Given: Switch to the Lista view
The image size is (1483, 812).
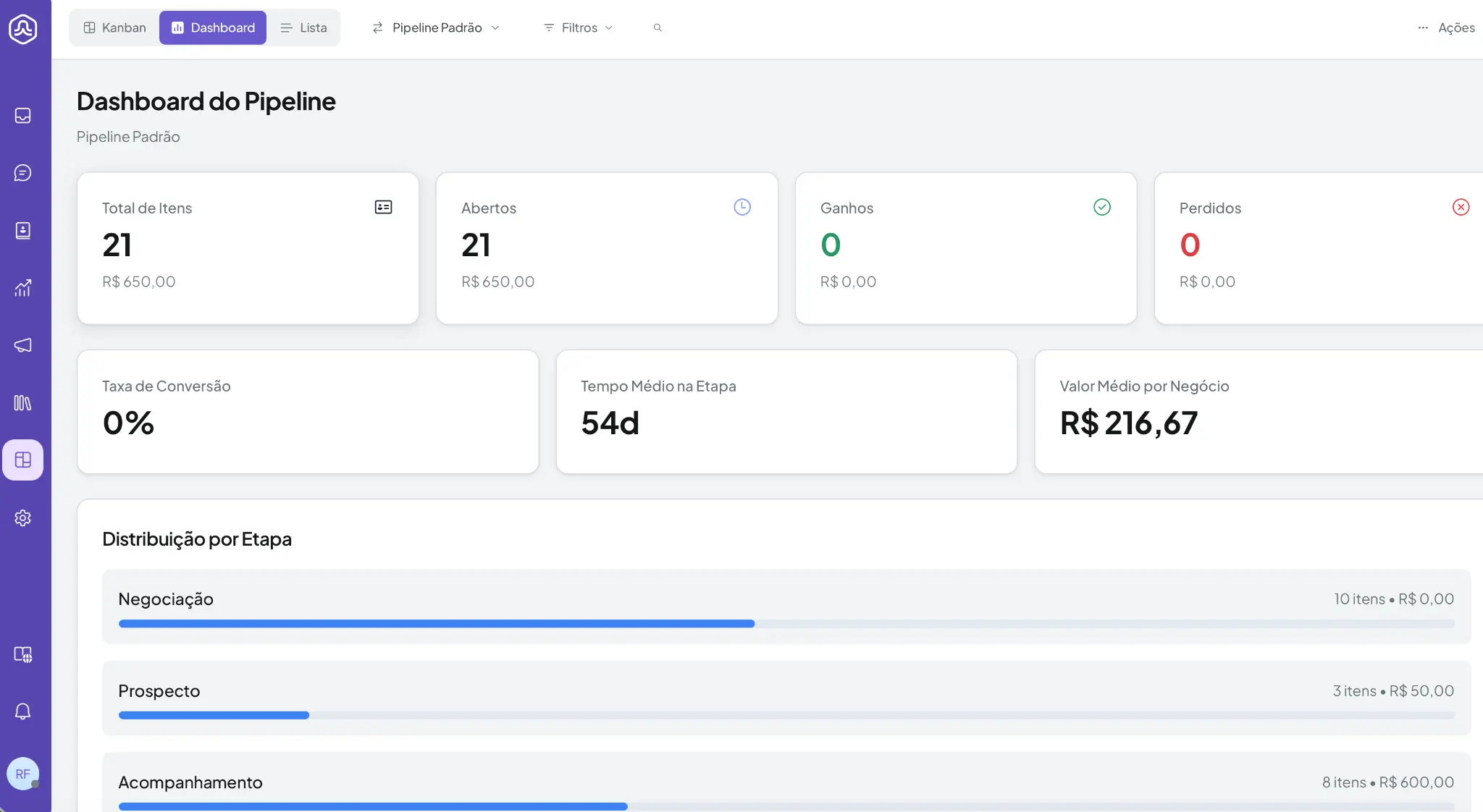Looking at the screenshot, I should [x=303, y=28].
